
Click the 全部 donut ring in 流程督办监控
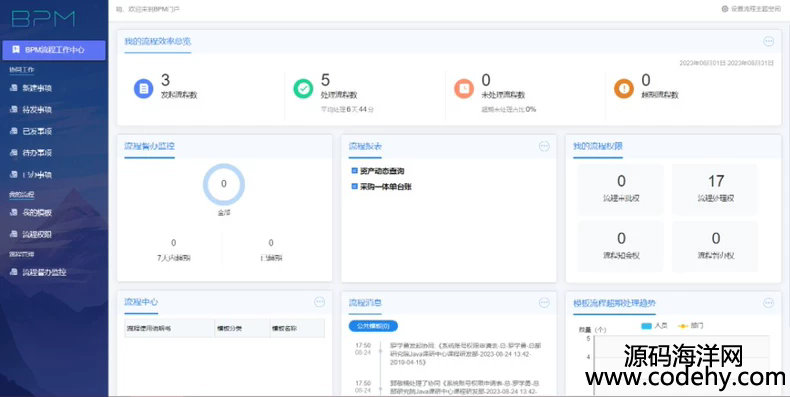pyautogui.click(x=224, y=184)
